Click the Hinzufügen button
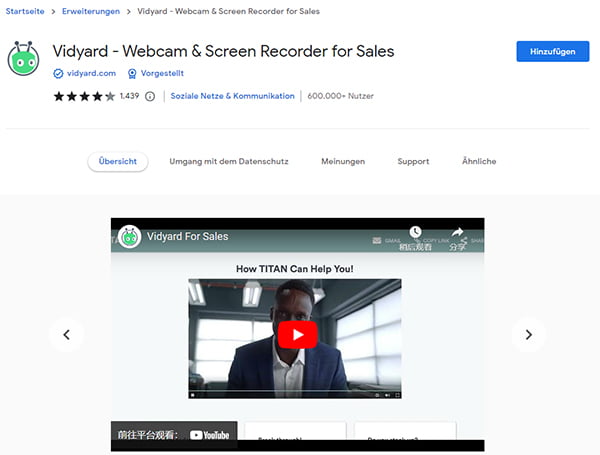The width and height of the screenshot is (600, 455). [x=553, y=51]
